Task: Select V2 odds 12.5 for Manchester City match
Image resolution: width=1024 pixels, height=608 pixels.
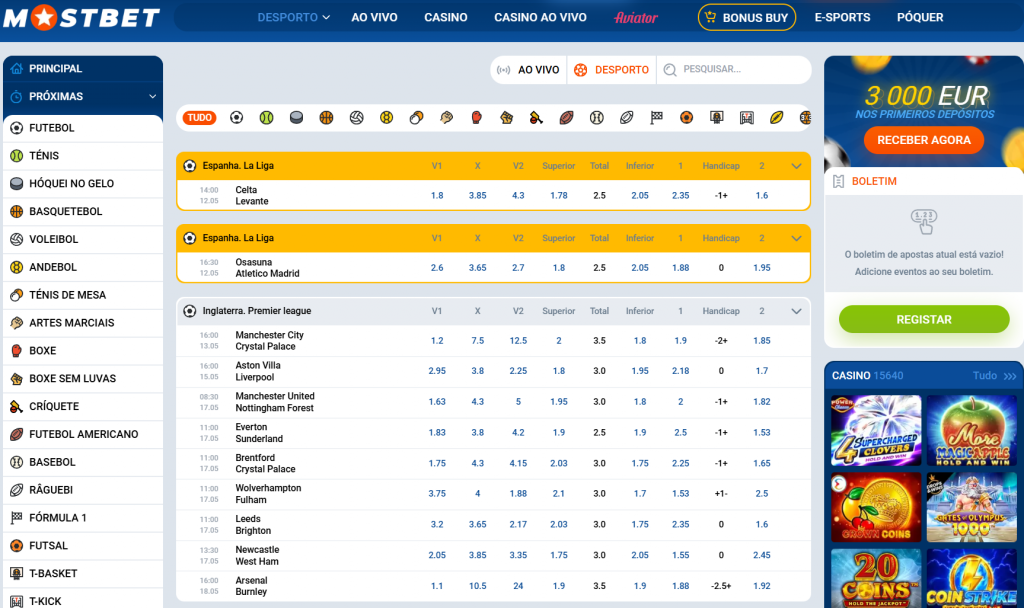Action: pyautogui.click(x=518, y=341)
